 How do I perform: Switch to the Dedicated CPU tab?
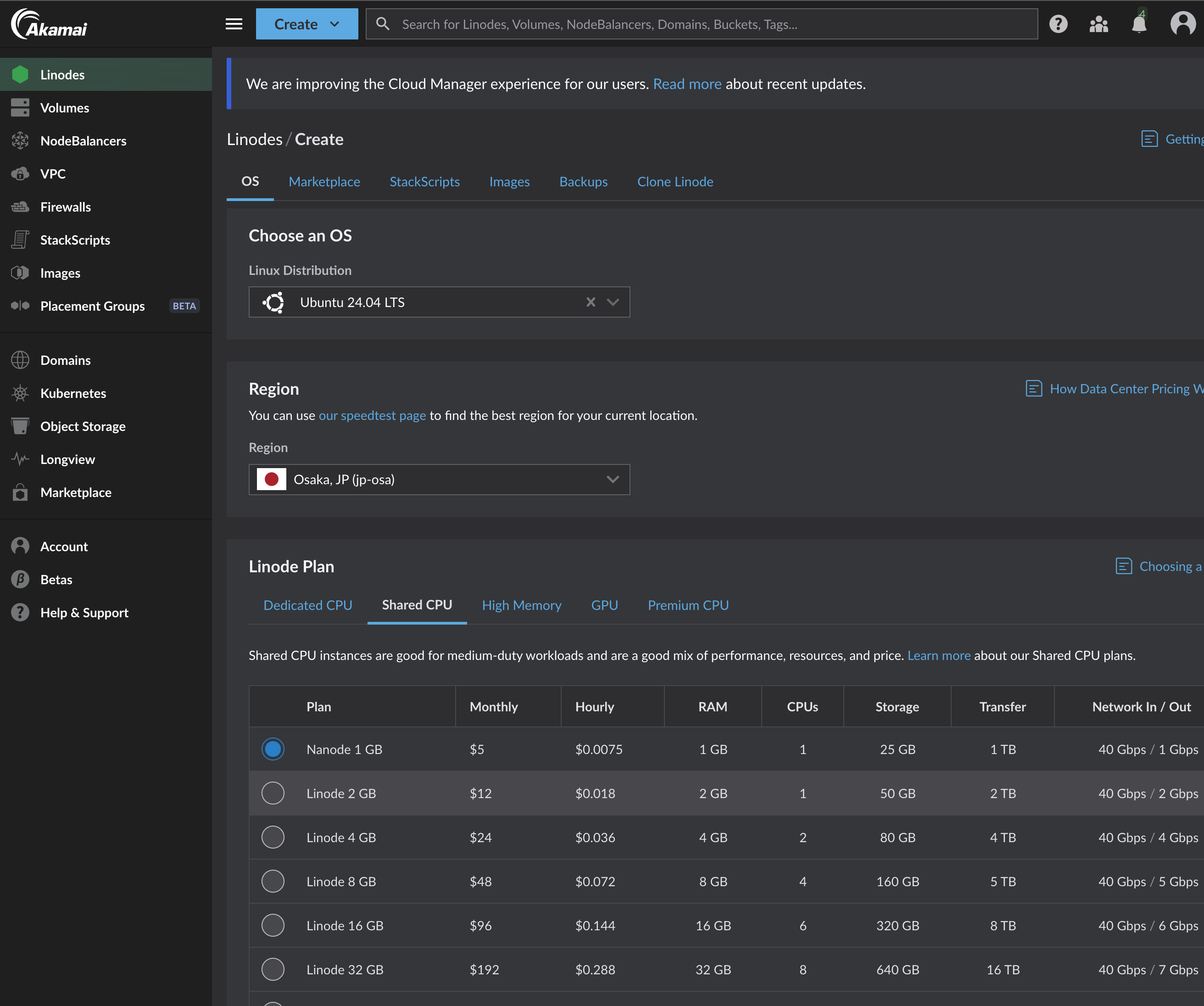[x=307, y=605]
